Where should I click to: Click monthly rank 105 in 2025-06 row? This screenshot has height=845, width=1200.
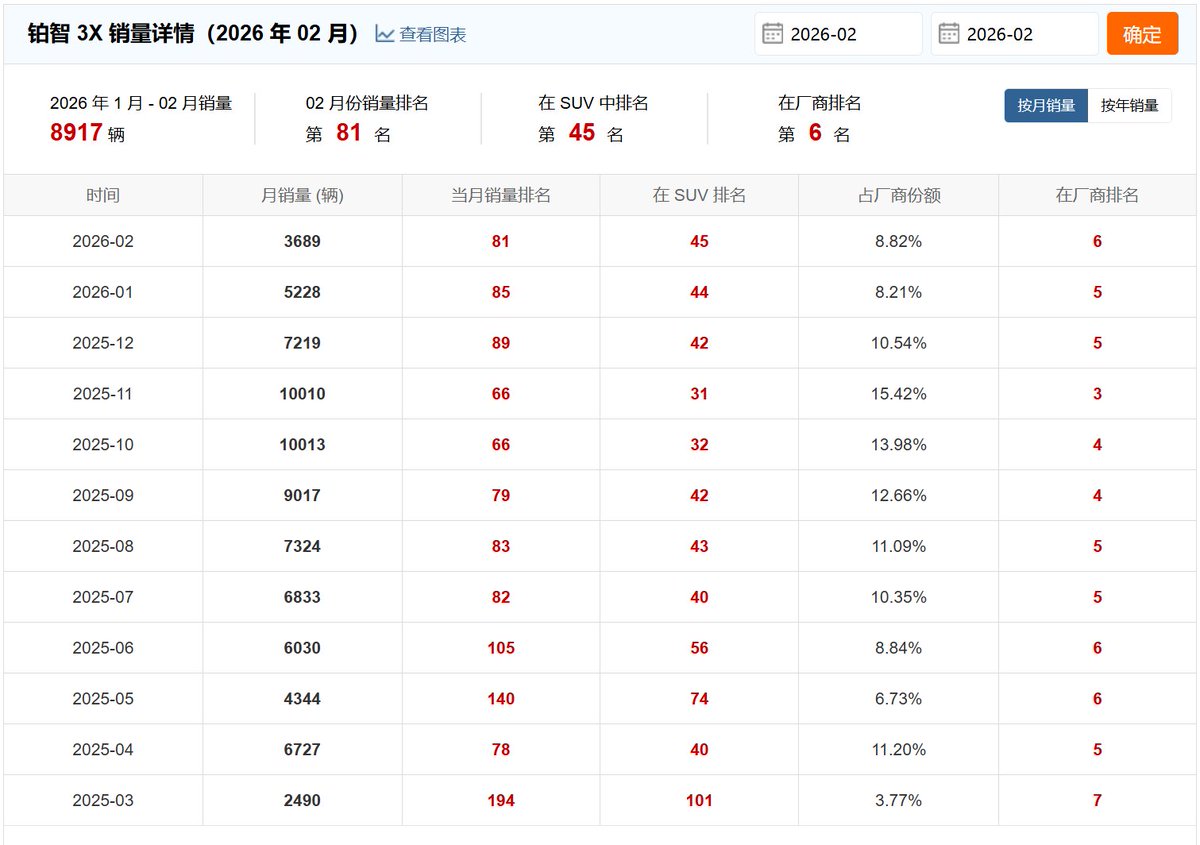coord(501,648)
